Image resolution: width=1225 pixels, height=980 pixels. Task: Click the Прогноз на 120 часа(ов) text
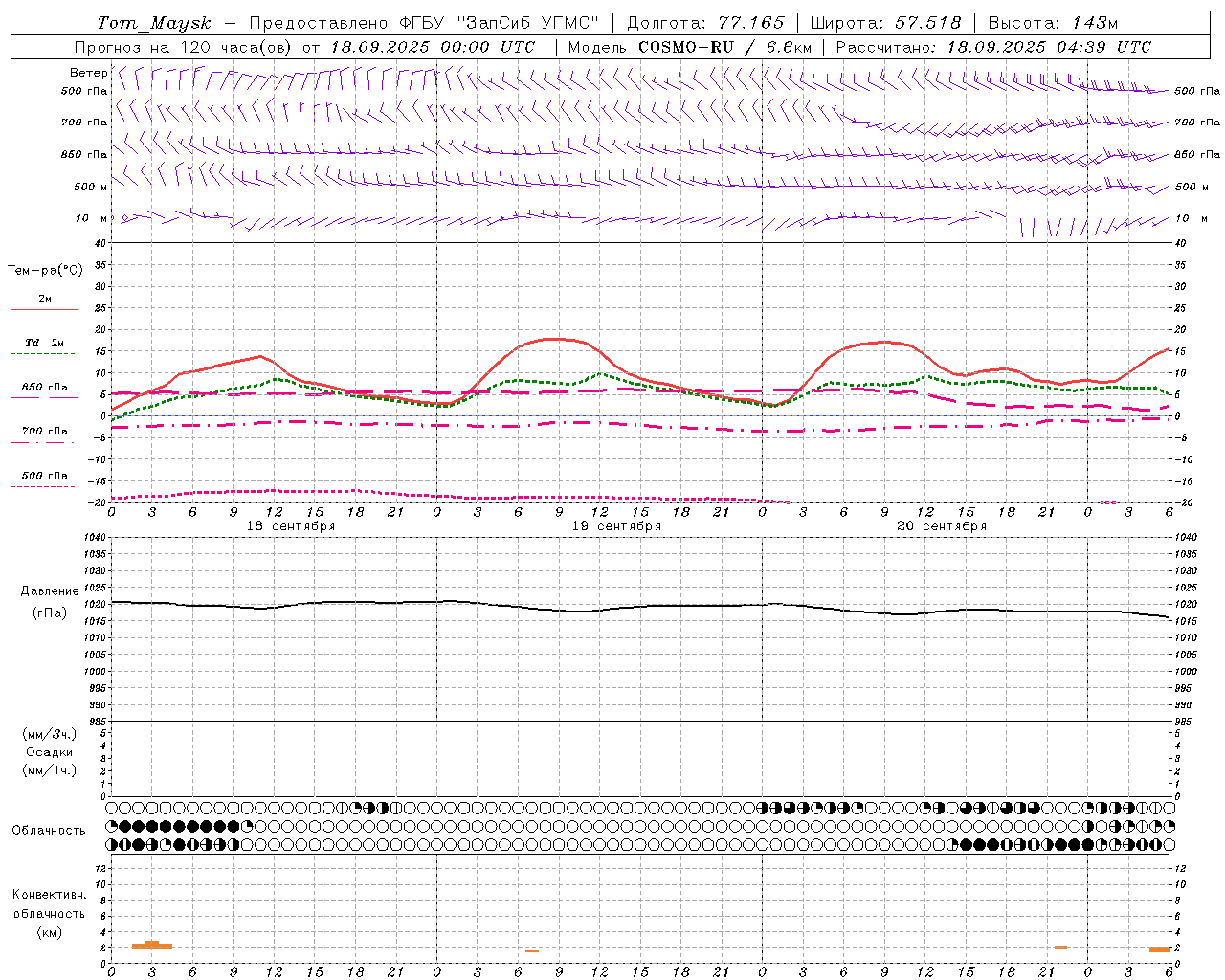pos(185,47)
